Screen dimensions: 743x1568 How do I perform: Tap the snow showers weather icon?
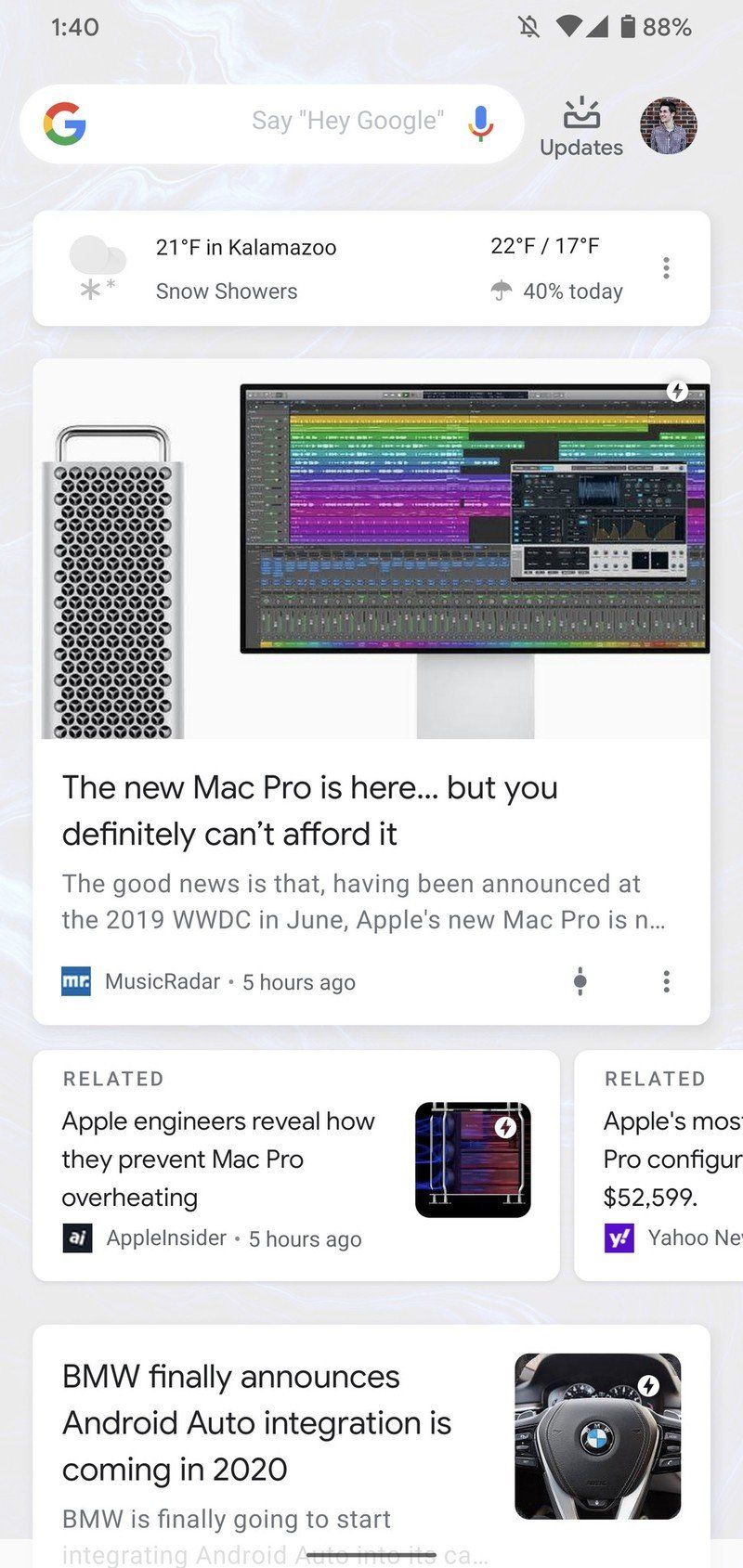98,267
